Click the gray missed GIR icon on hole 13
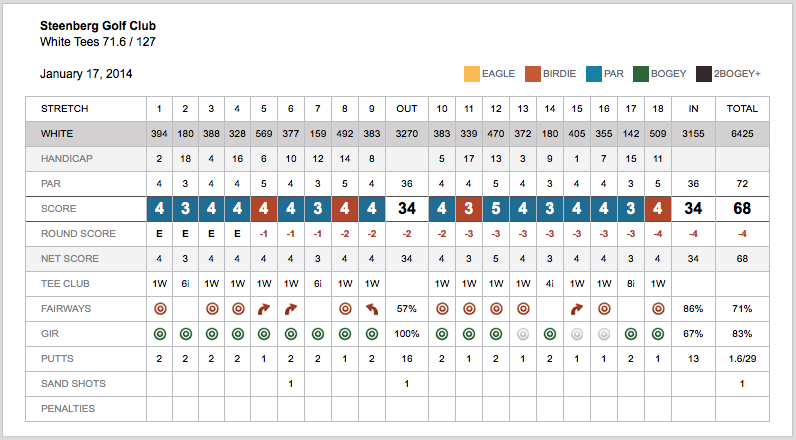This screenshot has width=796, height=440. coord(523,334)
